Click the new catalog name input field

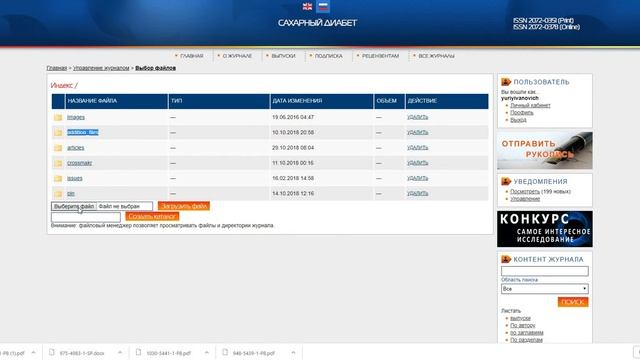[86, 217]
